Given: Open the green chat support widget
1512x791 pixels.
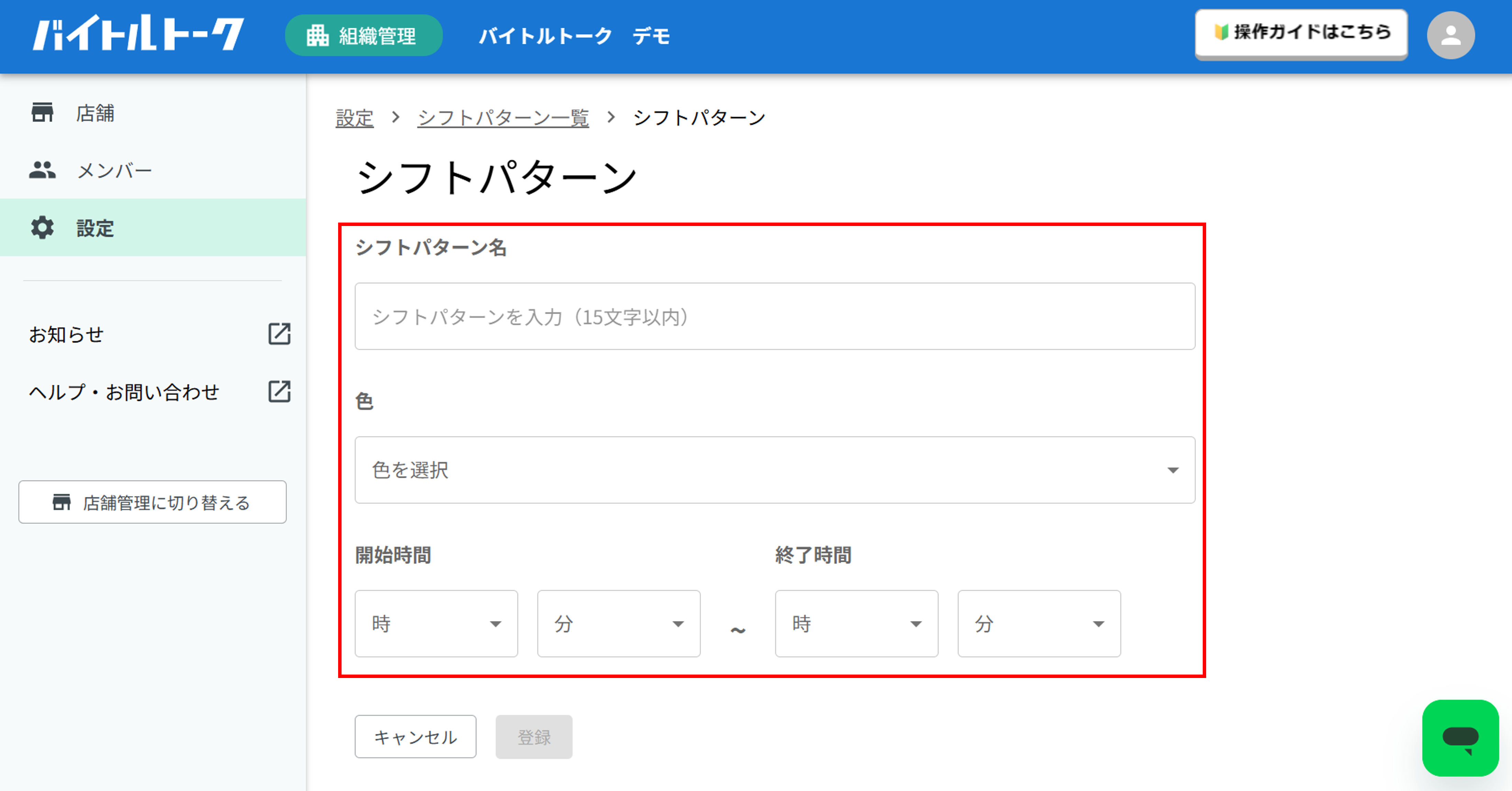Looking at the screenshot, I should (x=1460, y=738).
